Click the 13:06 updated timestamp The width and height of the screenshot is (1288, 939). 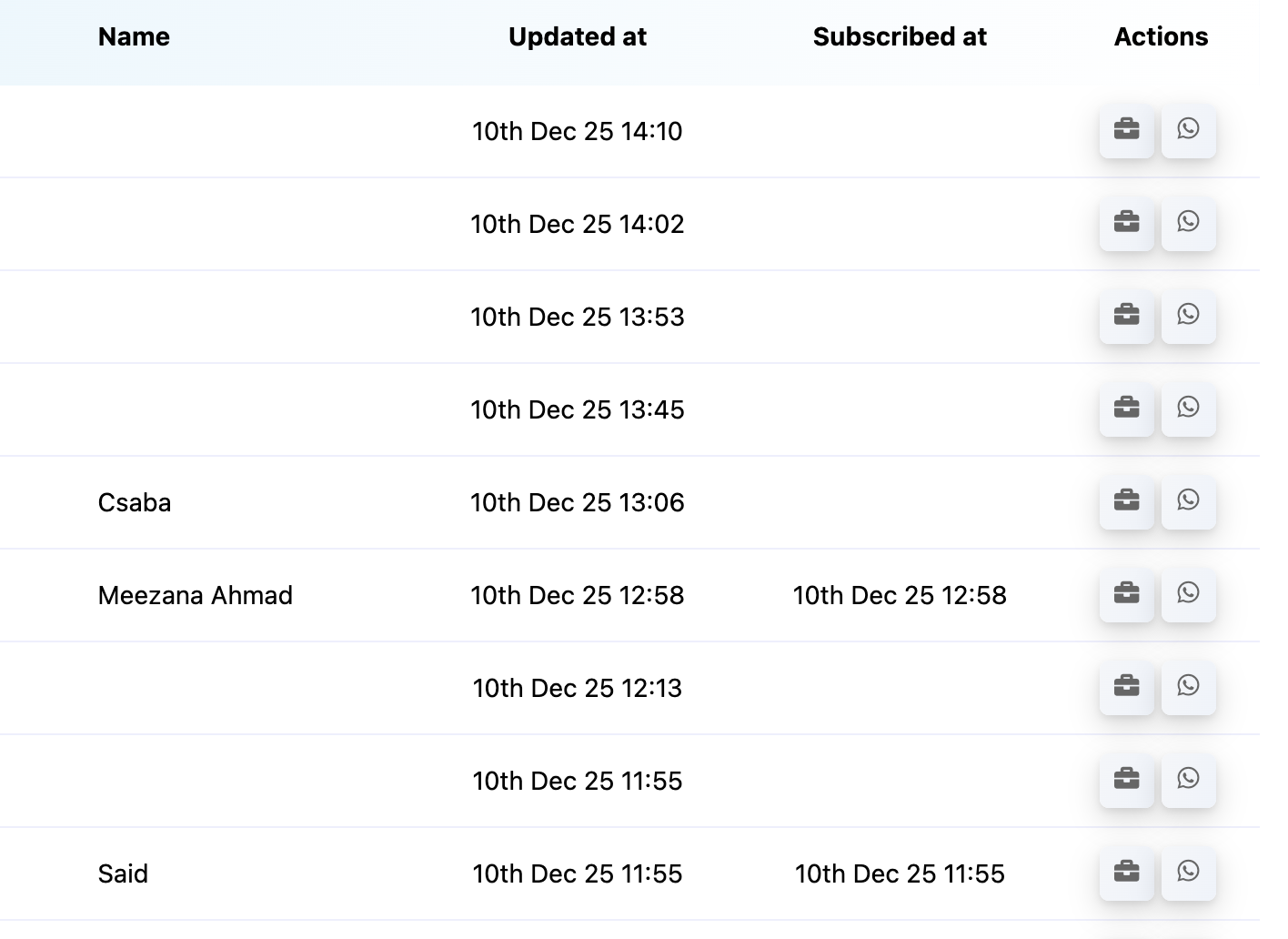click(577, 503)
